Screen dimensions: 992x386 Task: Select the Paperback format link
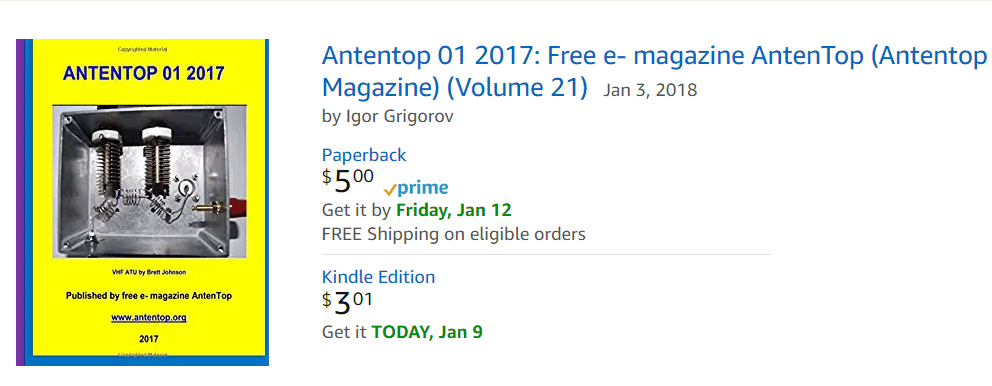click(x=364, y=155)
